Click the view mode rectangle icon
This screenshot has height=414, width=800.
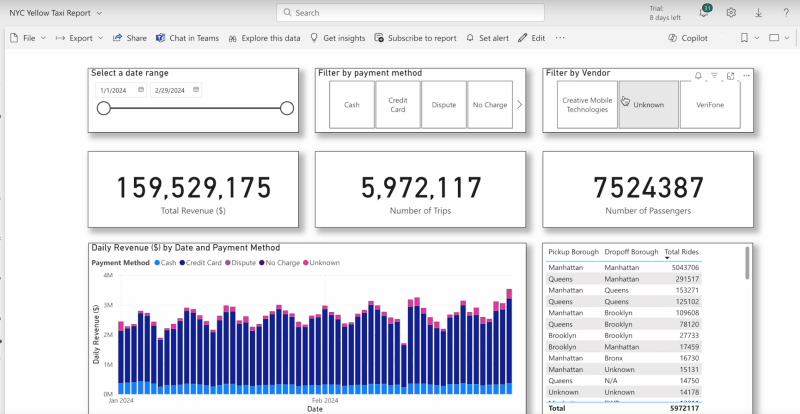pos(774,38)
